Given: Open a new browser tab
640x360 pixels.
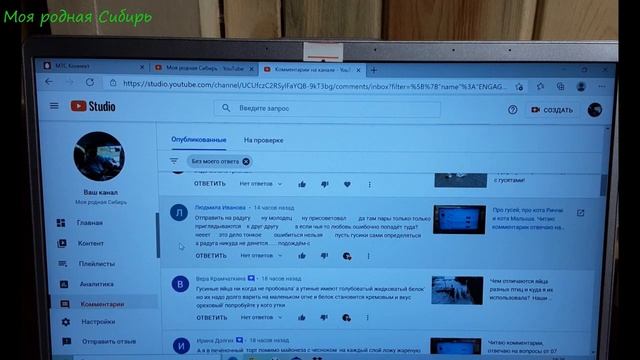Looking at the screenshot, I should point(373,70).
